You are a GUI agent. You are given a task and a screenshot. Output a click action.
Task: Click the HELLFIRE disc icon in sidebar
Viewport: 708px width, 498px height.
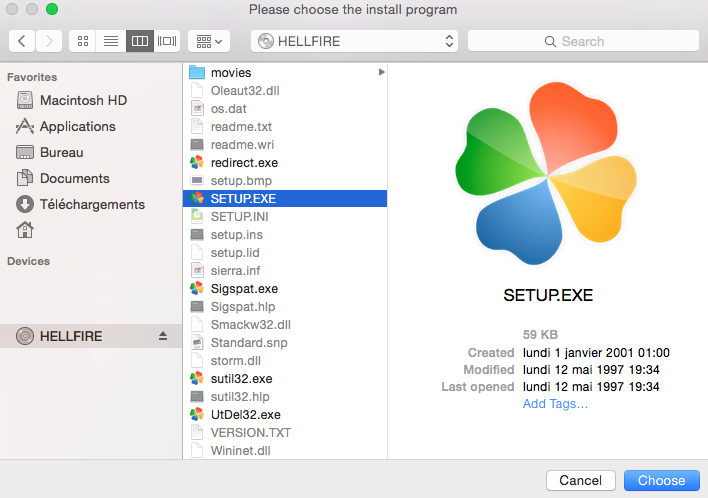click(x=25, y=336)
